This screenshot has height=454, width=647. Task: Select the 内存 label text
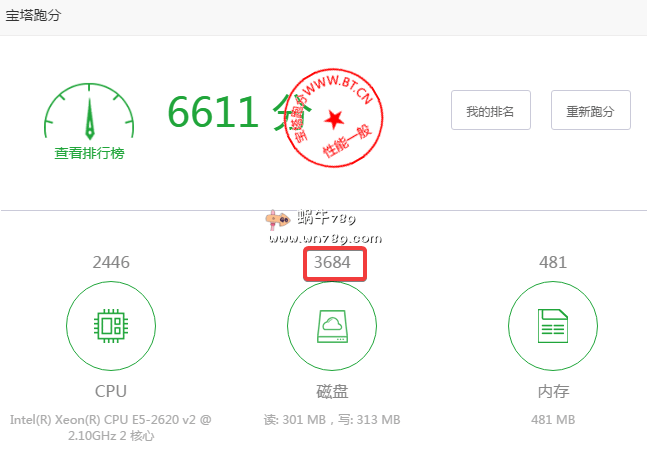click(553, 390)
